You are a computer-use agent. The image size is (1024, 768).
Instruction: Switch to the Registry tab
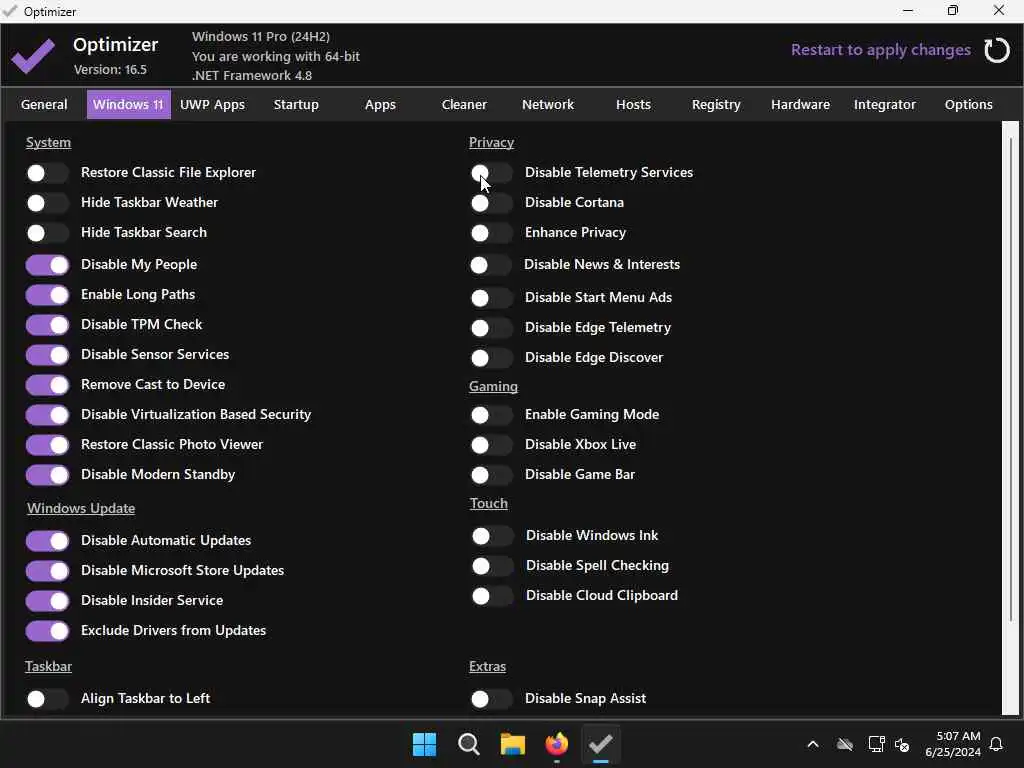click(x=716, y=104)
